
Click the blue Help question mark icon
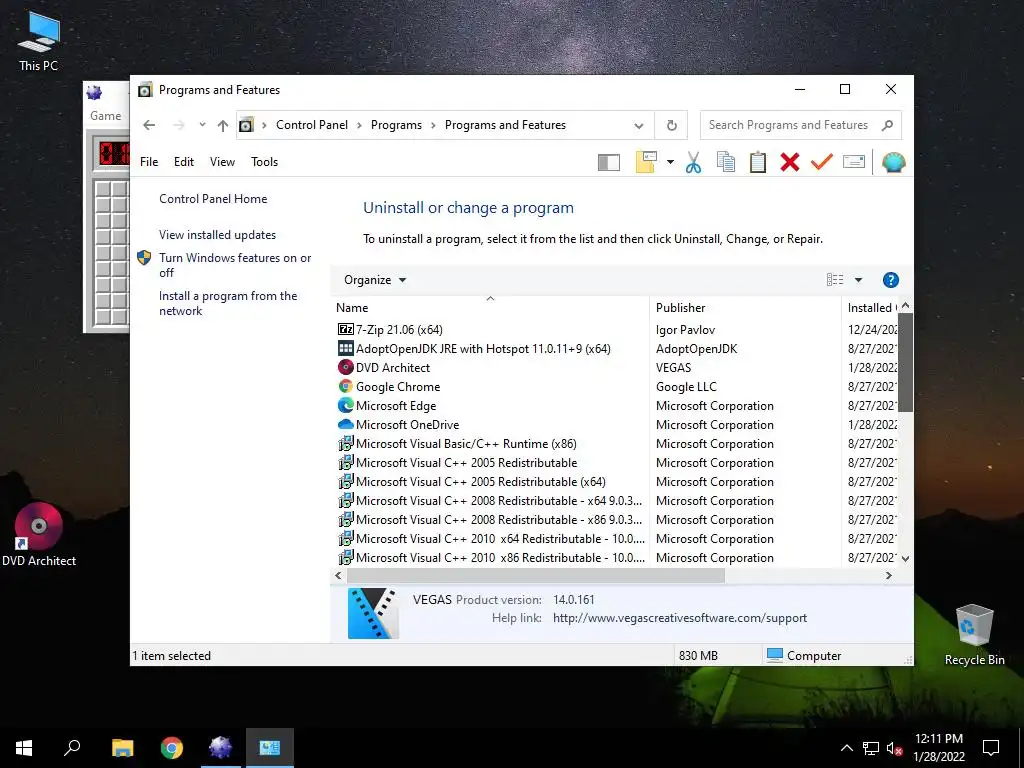pyautogui.click(x=890, y=280)
